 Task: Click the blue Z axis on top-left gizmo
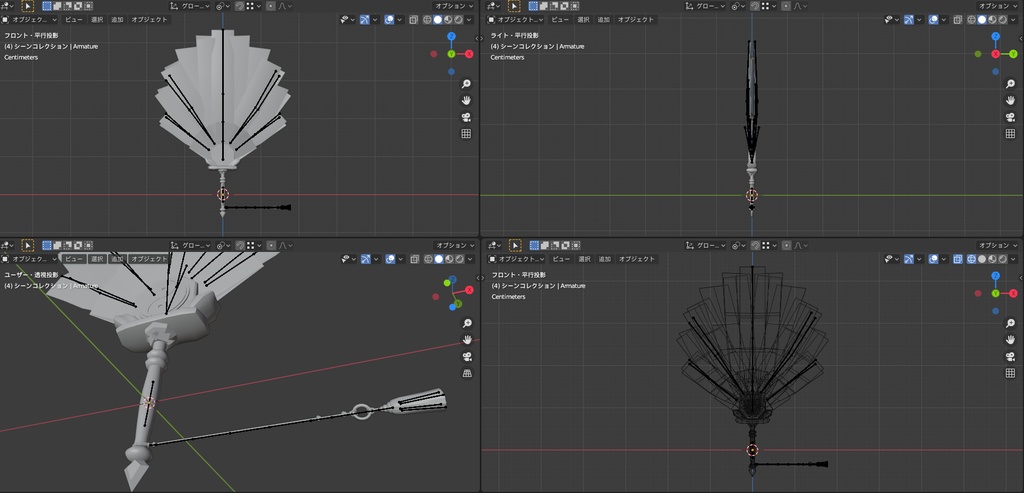click(x=451, y=37)
